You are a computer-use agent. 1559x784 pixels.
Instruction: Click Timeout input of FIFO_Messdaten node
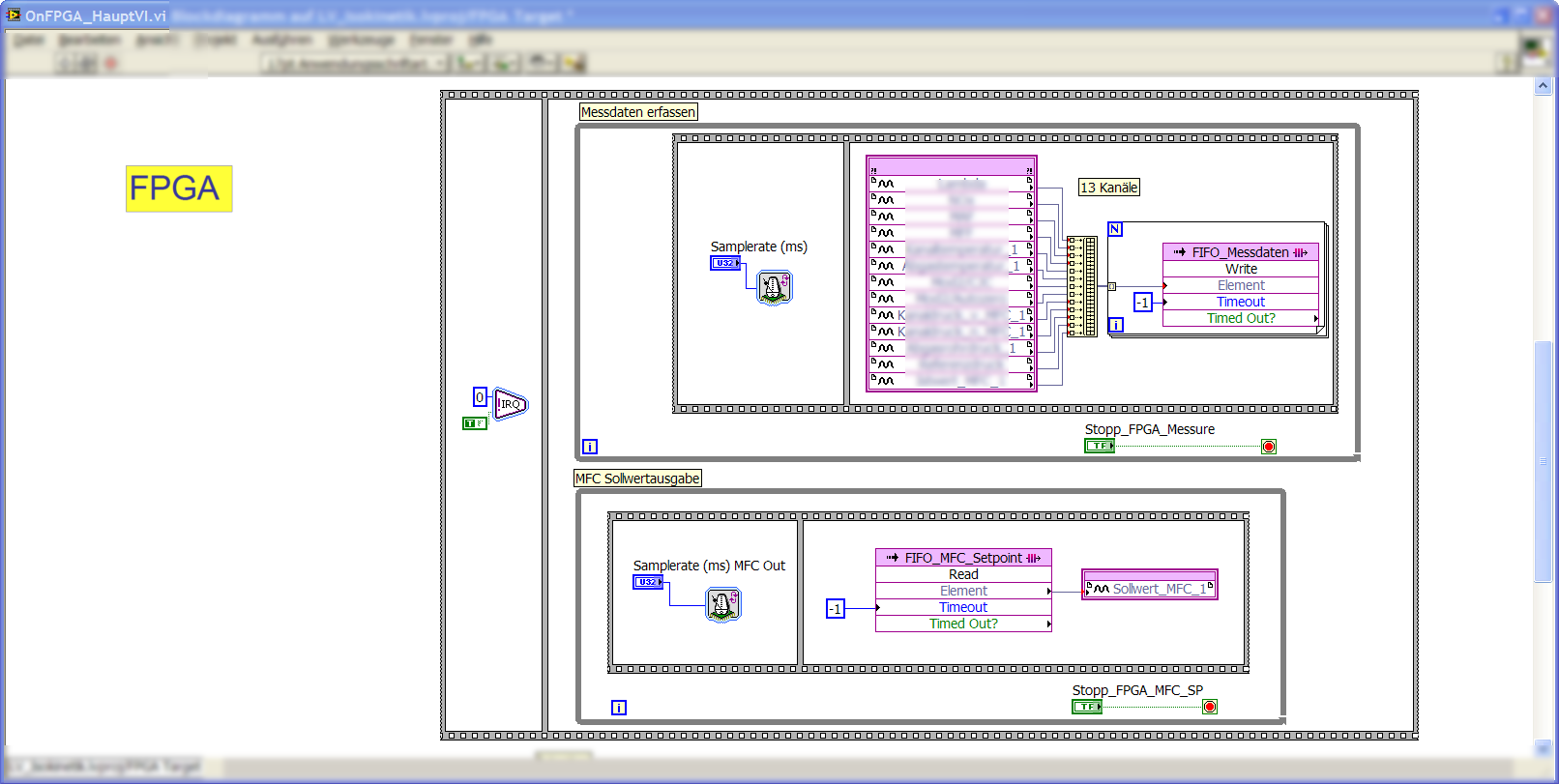[1241, 302]
